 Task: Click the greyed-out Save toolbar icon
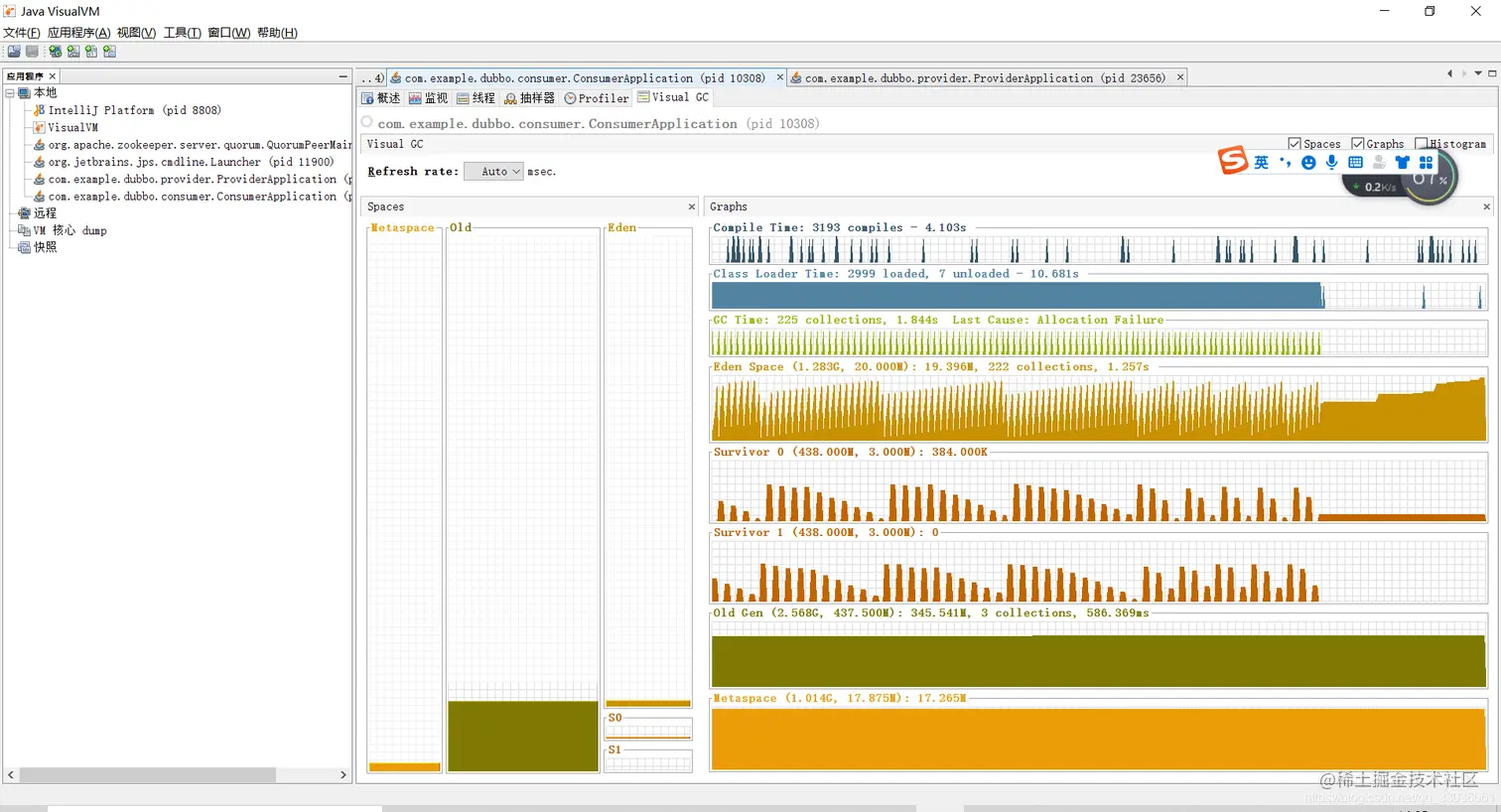click(32, 52)
